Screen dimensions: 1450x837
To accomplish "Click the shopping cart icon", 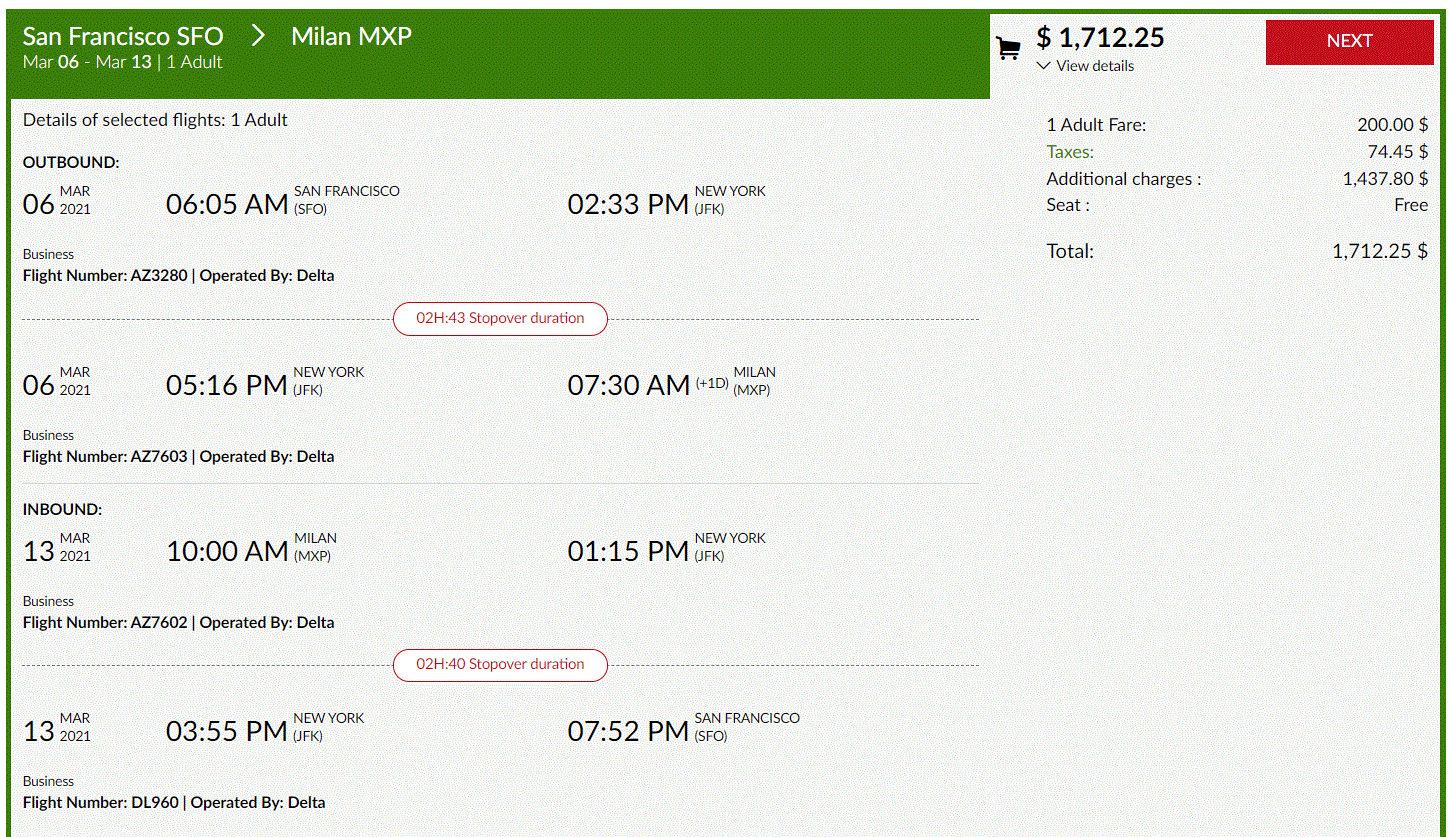I will coord(1008,46).
